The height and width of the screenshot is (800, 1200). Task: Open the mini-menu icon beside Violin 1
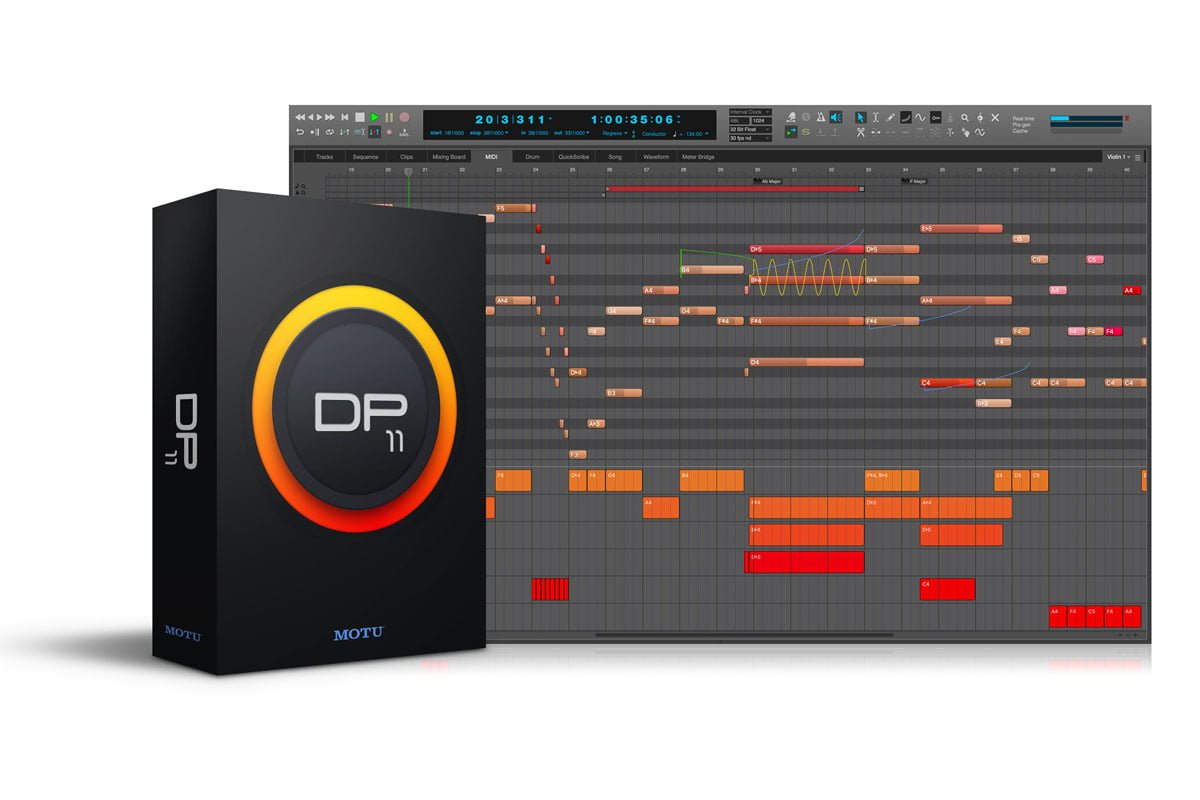(1138, 157)
